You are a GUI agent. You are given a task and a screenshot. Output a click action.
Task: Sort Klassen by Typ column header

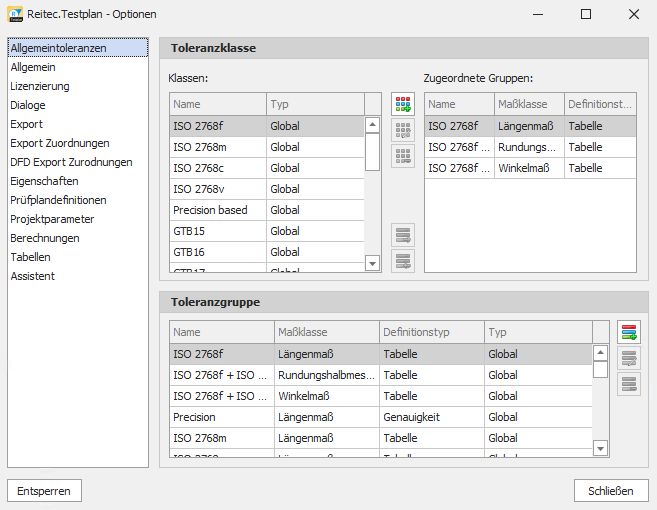point(315,104)
